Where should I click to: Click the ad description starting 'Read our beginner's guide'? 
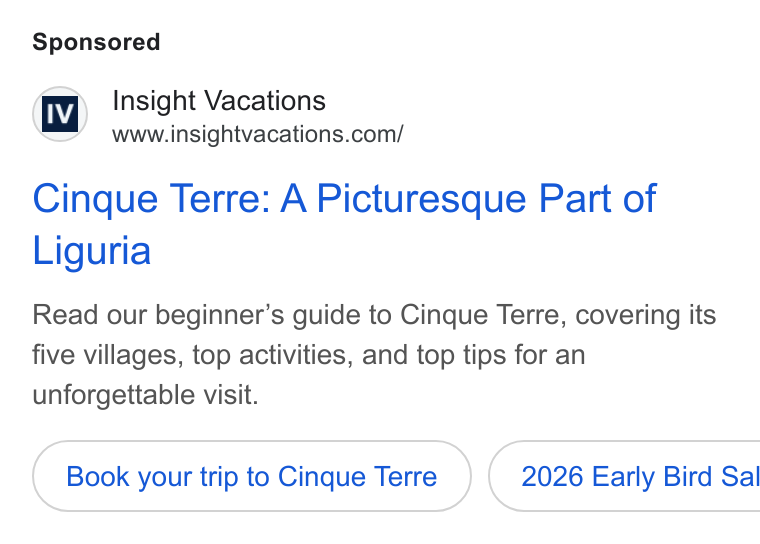374,354
